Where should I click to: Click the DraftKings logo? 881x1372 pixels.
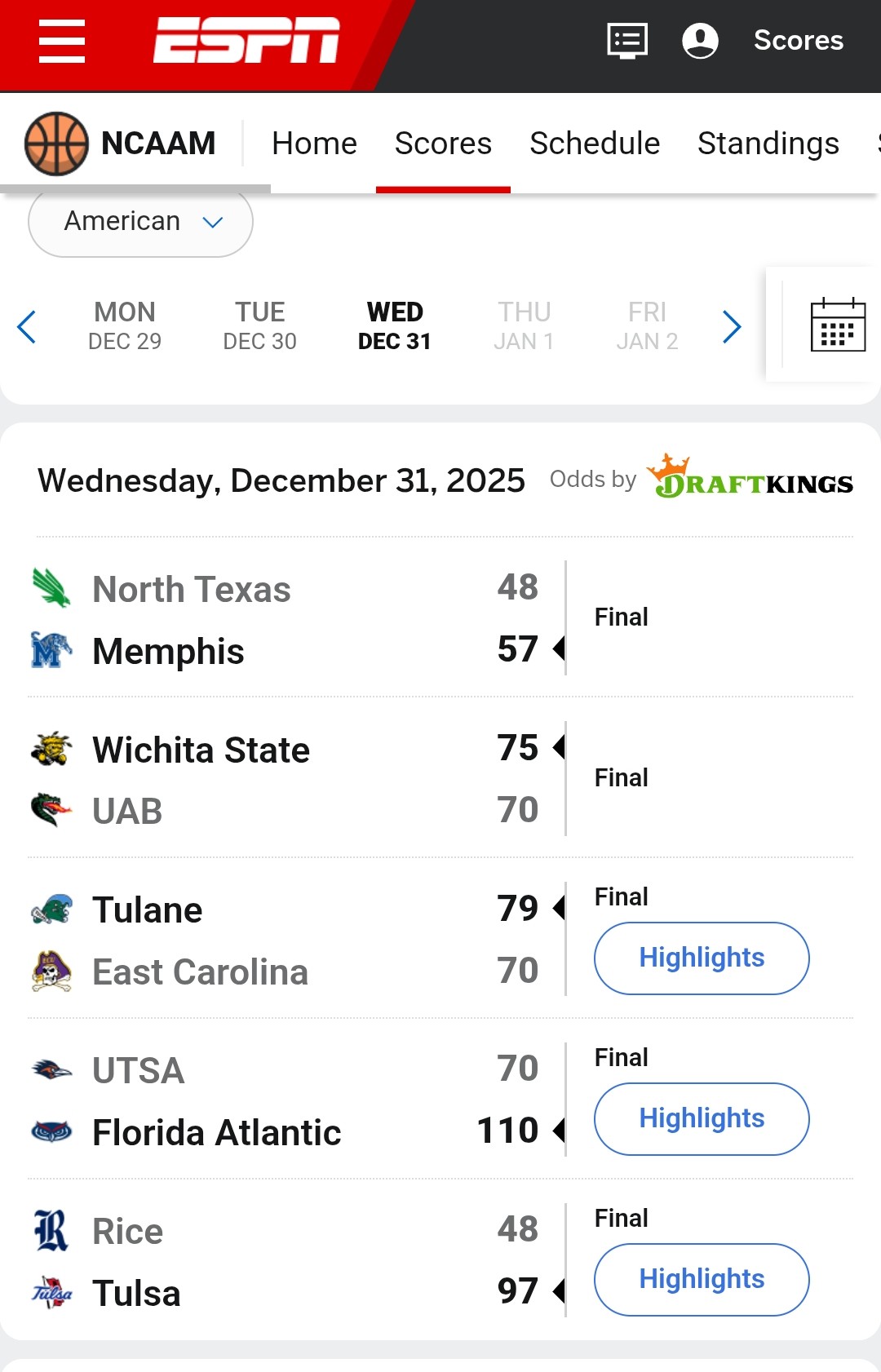(x=750, y=478)
